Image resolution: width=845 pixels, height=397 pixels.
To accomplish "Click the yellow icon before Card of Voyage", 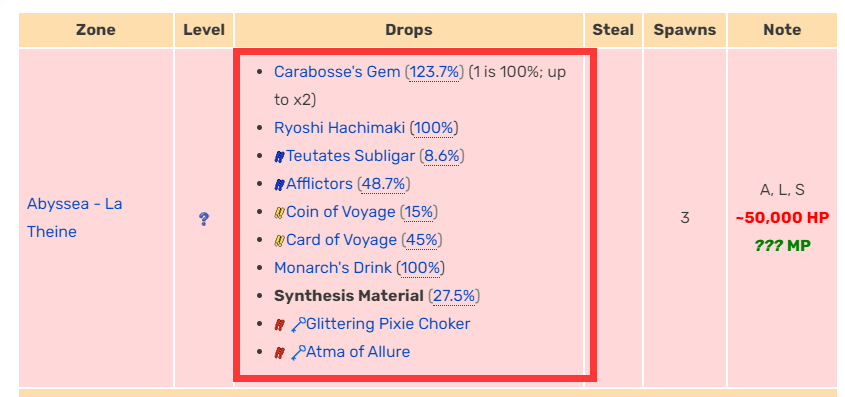I will 279,240.
